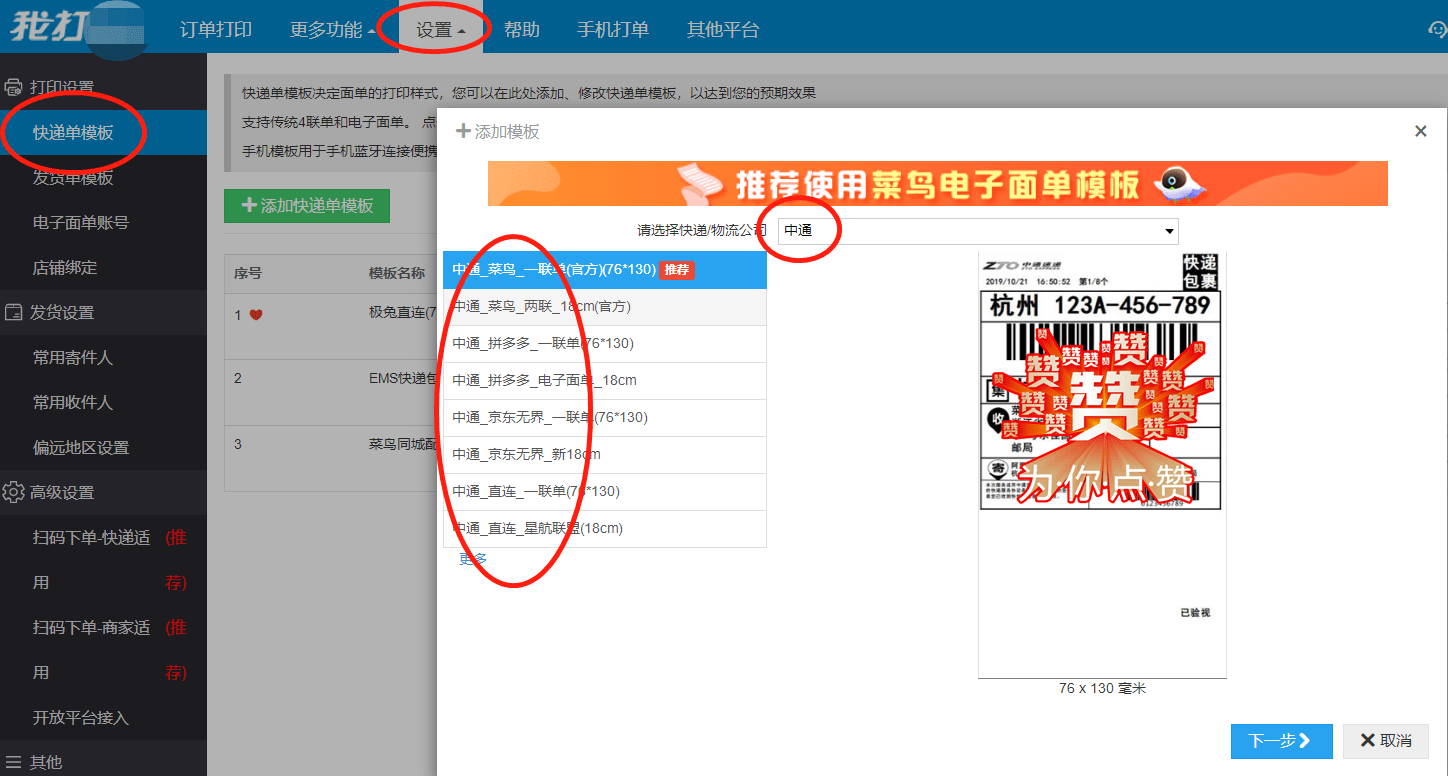Click the waybill preview thumbnail
The image size is (1448, 776).
[x=1102, y=464]
